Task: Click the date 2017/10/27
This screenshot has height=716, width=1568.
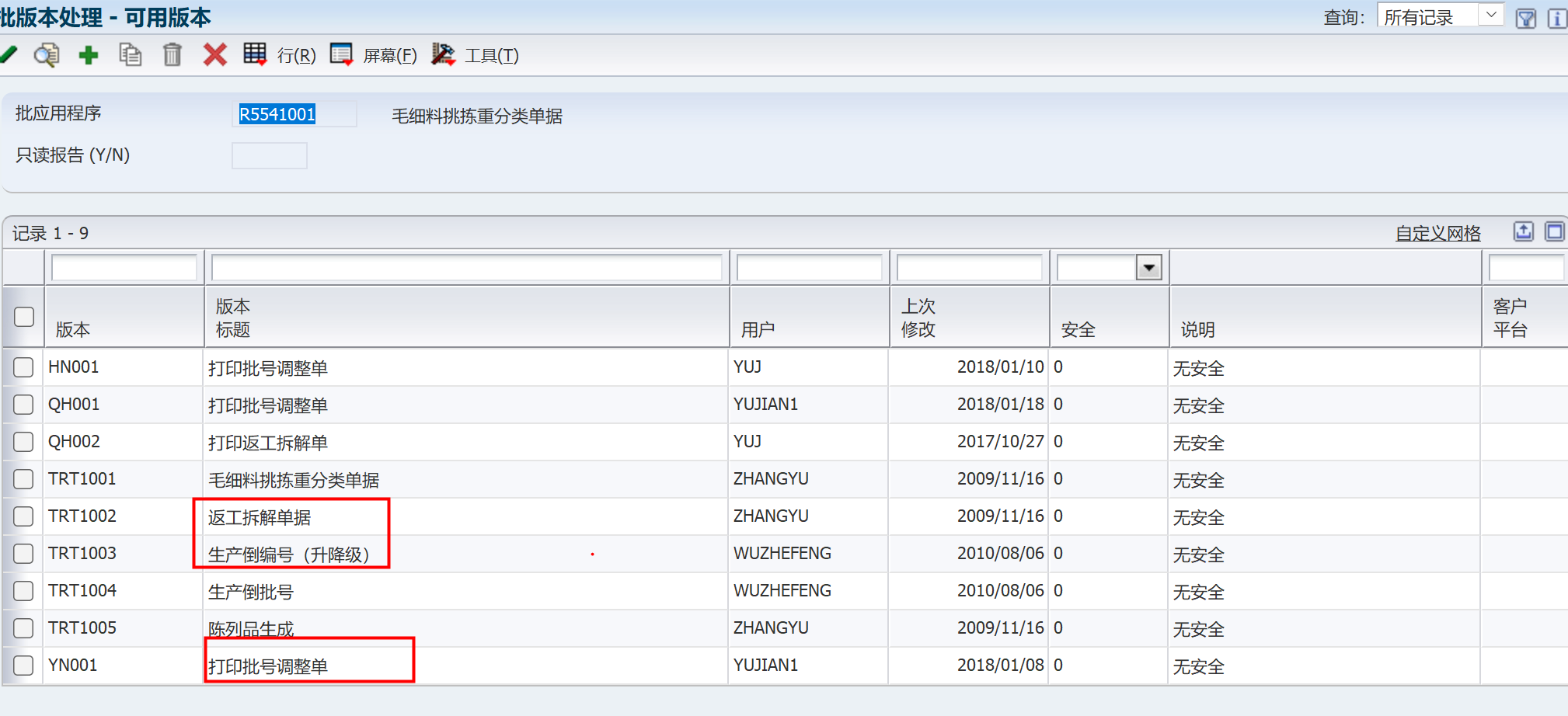Action: tap(1001, 441)
